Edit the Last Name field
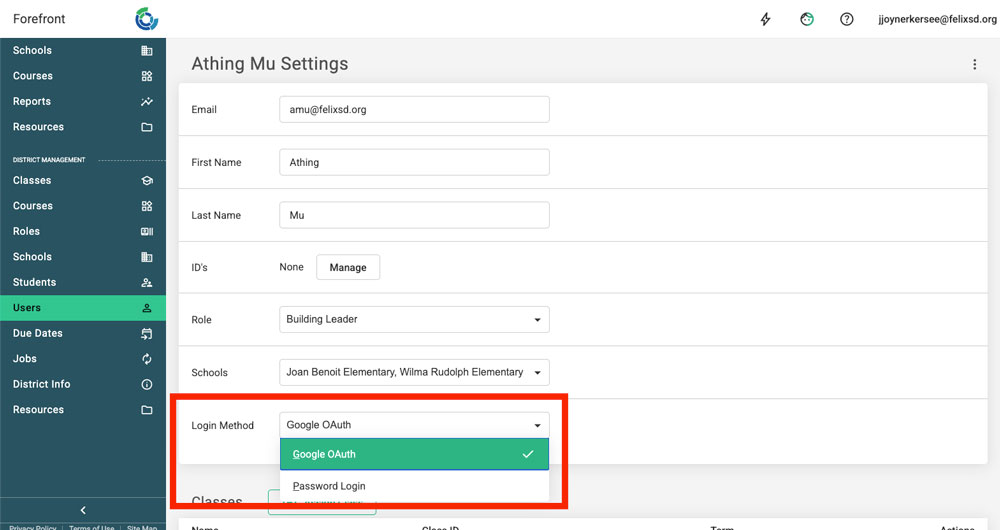The width and height of the screenshot is (1000, 530). tap(414, 215)
